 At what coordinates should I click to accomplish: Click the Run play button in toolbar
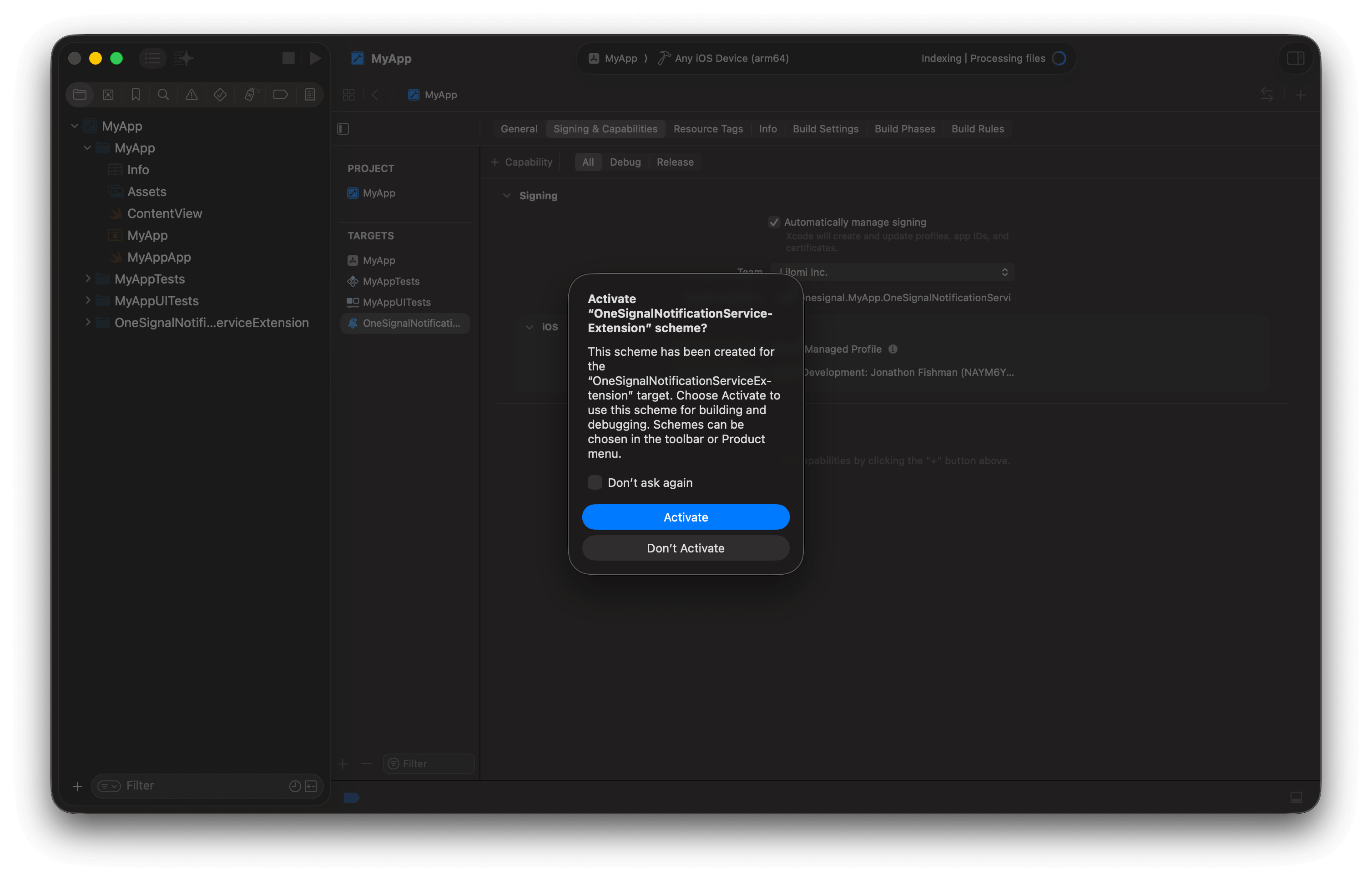(314, 58)
